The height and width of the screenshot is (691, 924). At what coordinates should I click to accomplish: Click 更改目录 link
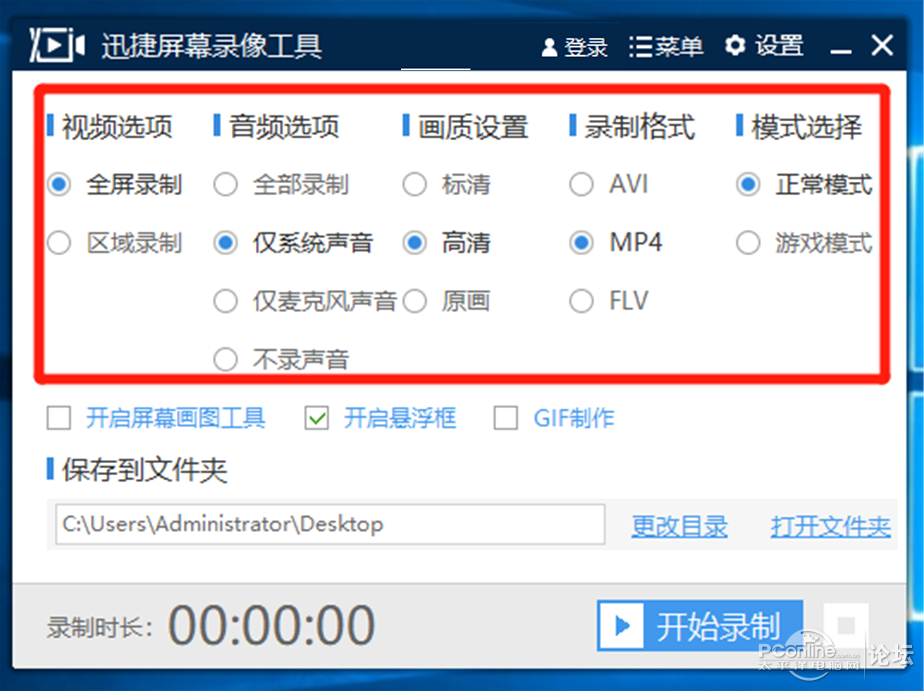679,526
